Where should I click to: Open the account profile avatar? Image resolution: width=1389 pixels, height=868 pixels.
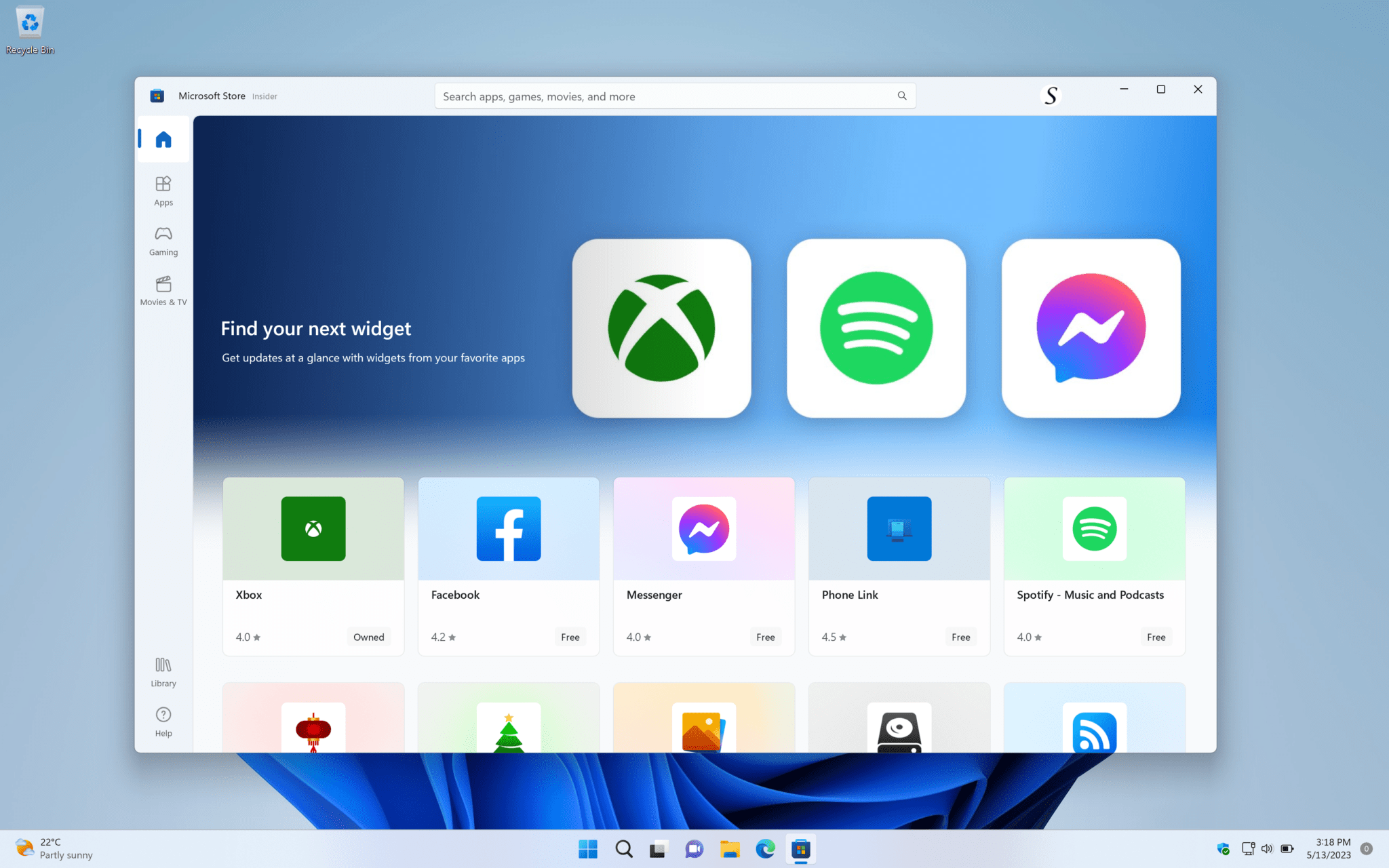(x=1050, y=95)
